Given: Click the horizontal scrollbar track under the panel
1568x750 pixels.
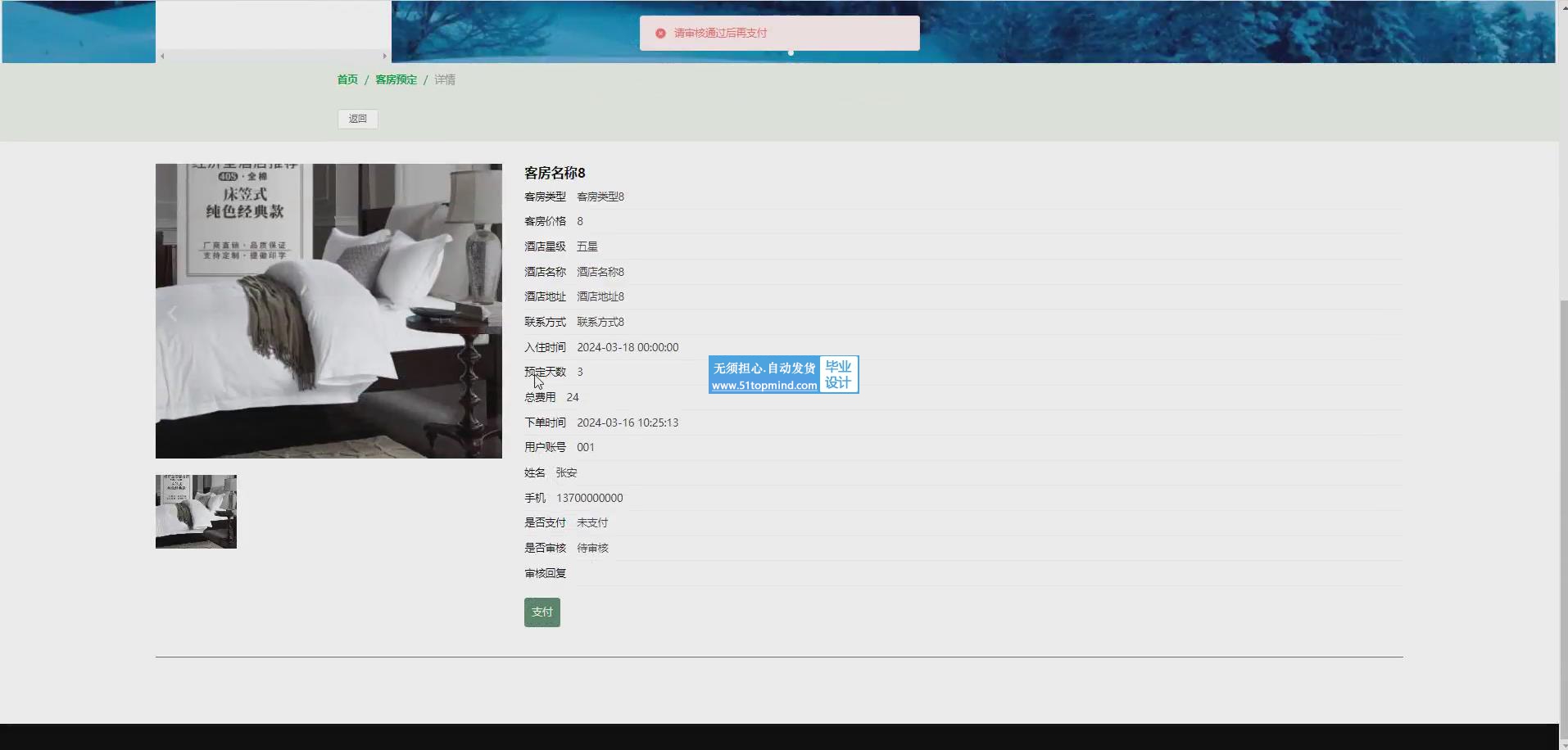Looking at the screenshot, I should (273, 56).
